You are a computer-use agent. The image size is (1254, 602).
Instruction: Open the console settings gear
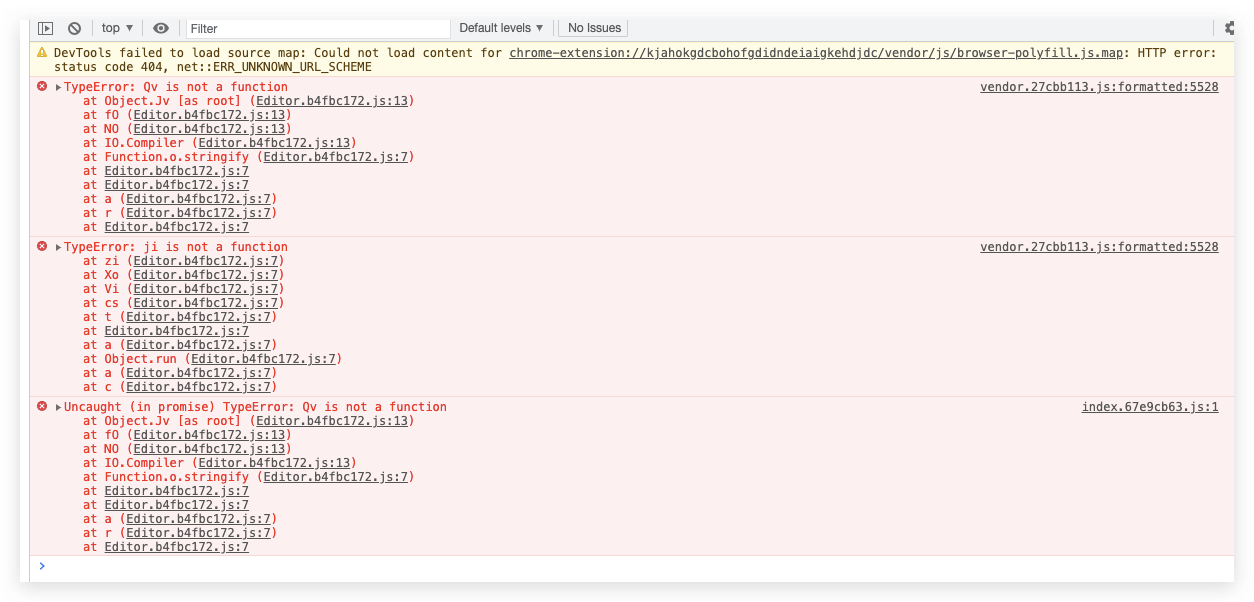pos(1227,27)
